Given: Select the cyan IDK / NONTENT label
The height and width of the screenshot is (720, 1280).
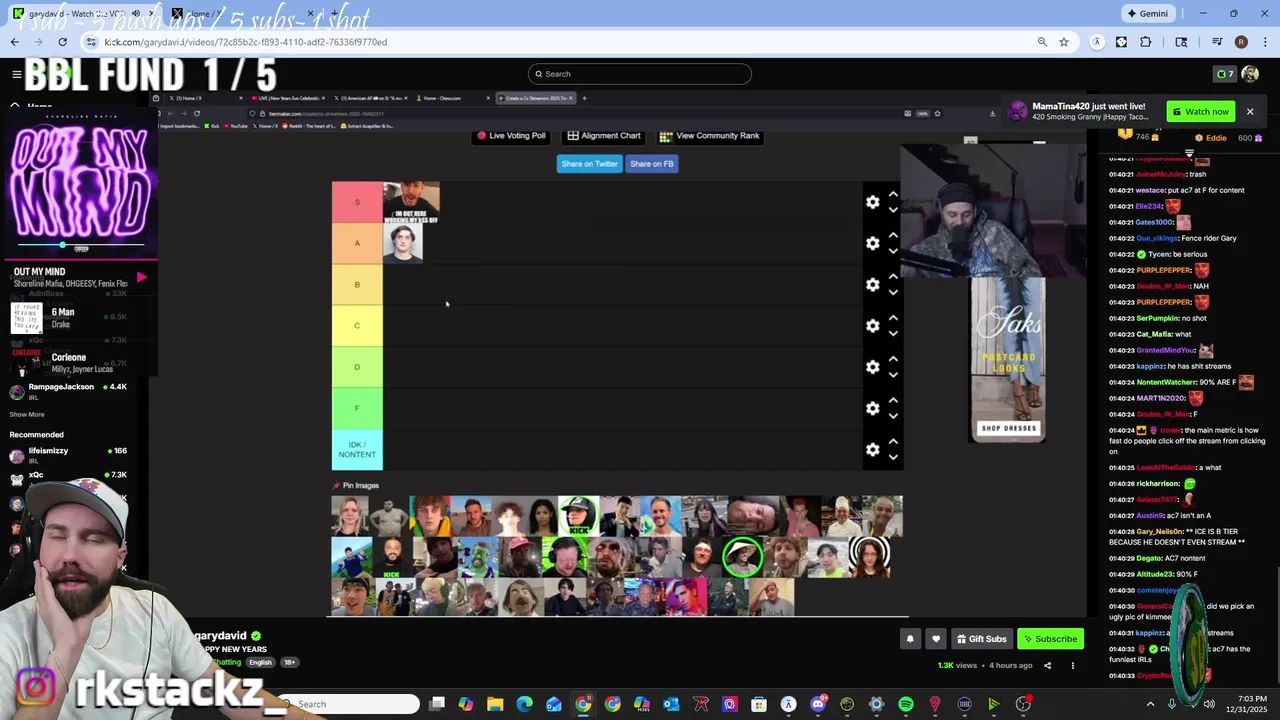Looking at the screenshot, I should pyautogui.click(x=357, y=450).
